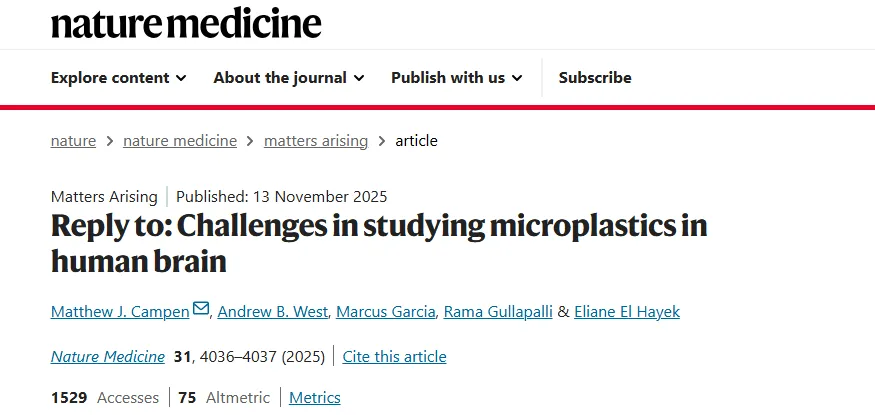Navigate to matters arising breadcrumb
Screen dimensions: 875x415
click(x=316, y=141)
